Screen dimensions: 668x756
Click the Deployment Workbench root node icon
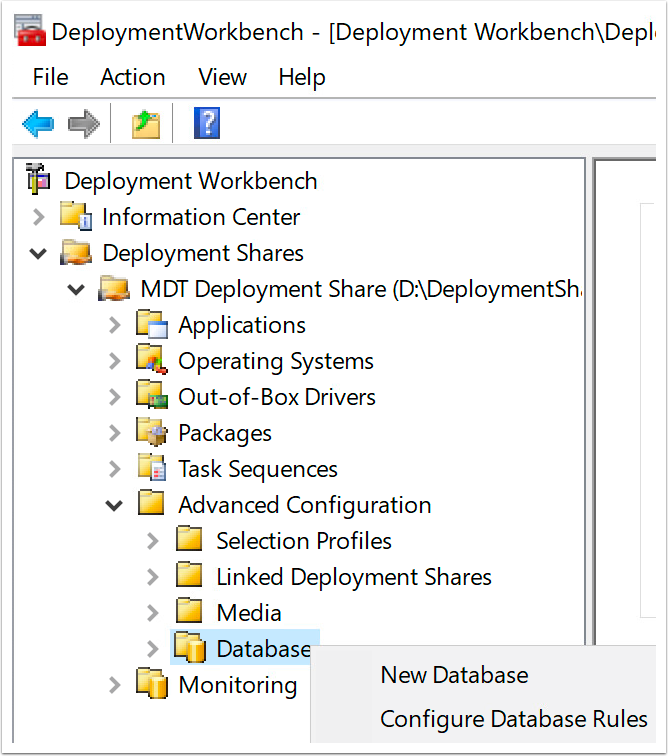(x=38, y=179)
